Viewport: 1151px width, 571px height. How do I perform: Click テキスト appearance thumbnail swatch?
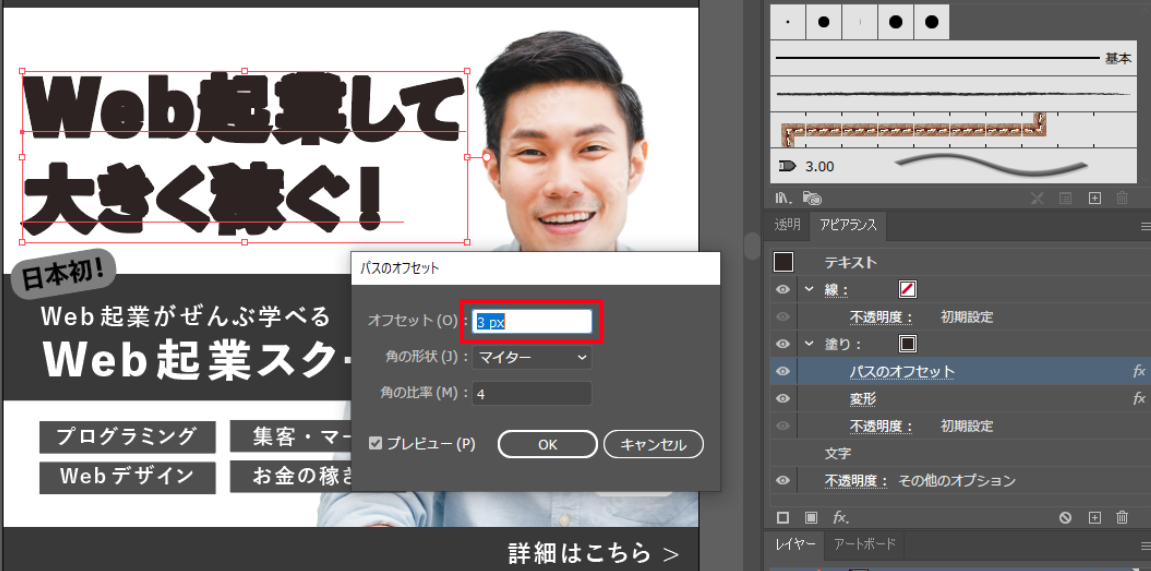pyautogui.click(x=784, y=262)
